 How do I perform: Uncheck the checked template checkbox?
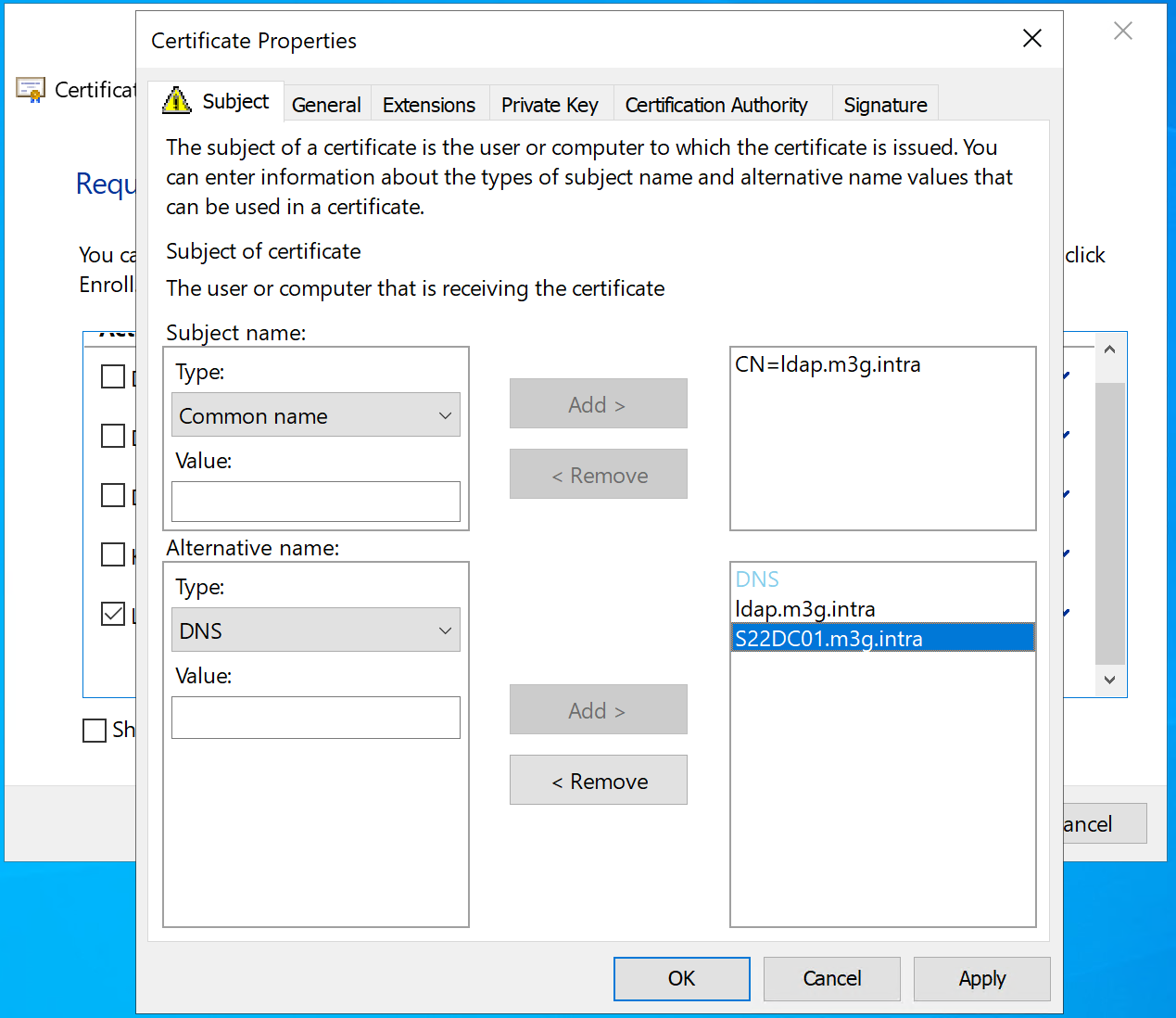(x=113, y=614)
